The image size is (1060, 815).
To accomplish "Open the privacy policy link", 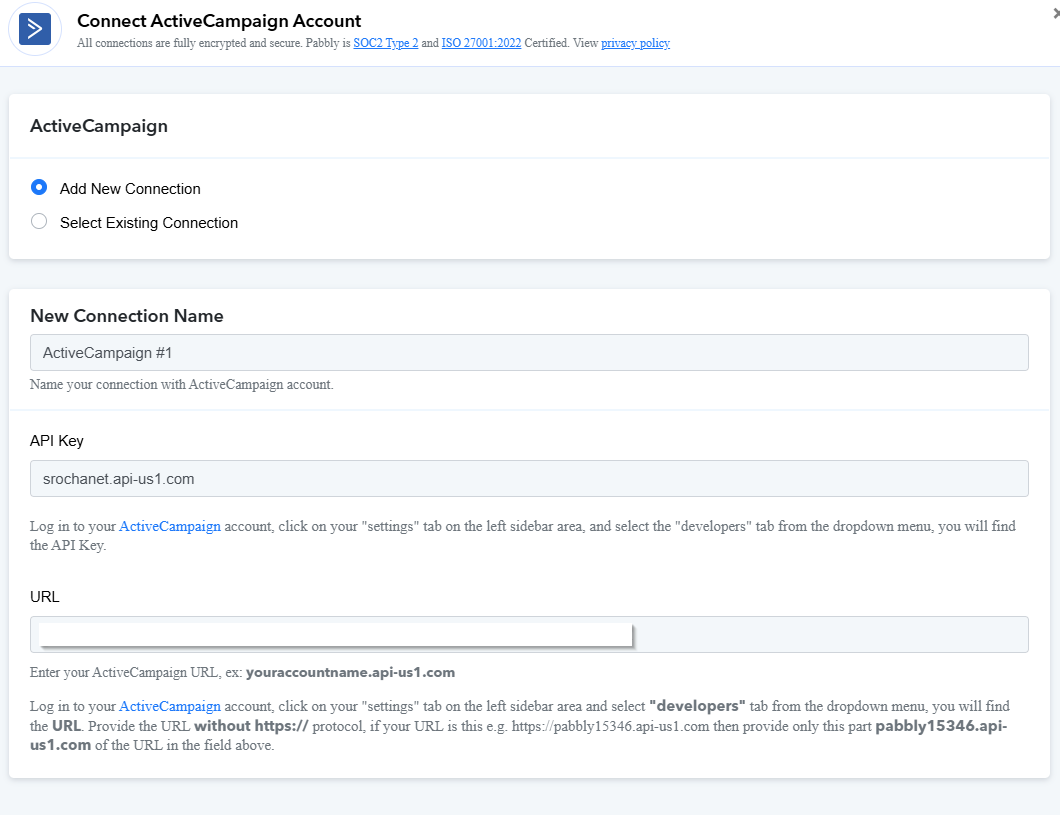I will pos(635,43).
